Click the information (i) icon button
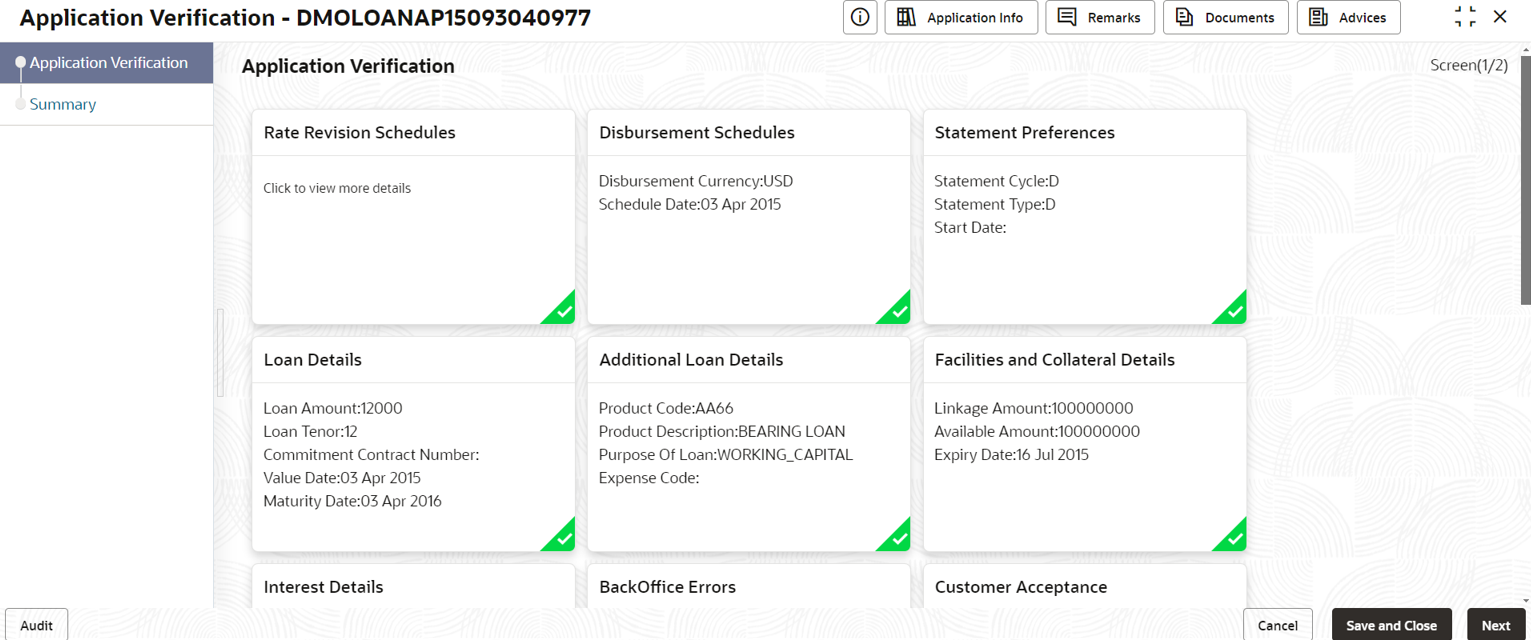 [x=860, y=17]
